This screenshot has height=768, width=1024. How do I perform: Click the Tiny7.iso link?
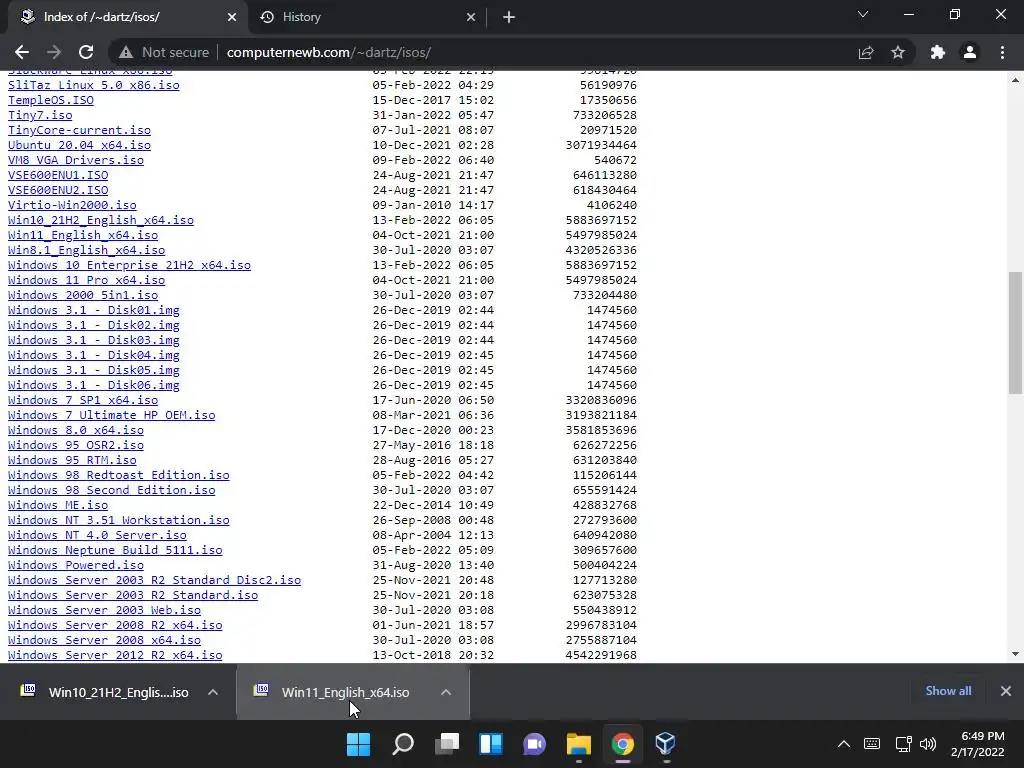pos(40,115)
